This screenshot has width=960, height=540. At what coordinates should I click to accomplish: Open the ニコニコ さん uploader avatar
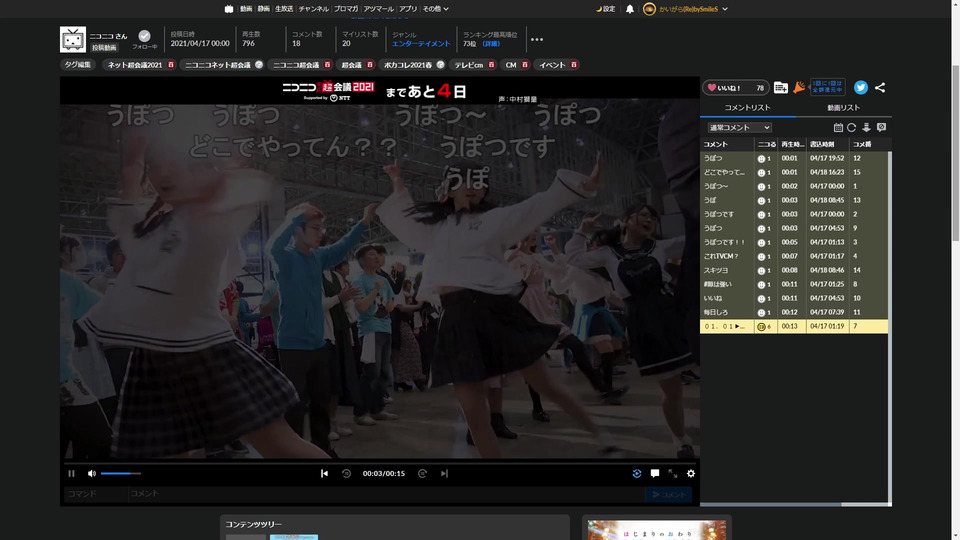click(73, 39)
